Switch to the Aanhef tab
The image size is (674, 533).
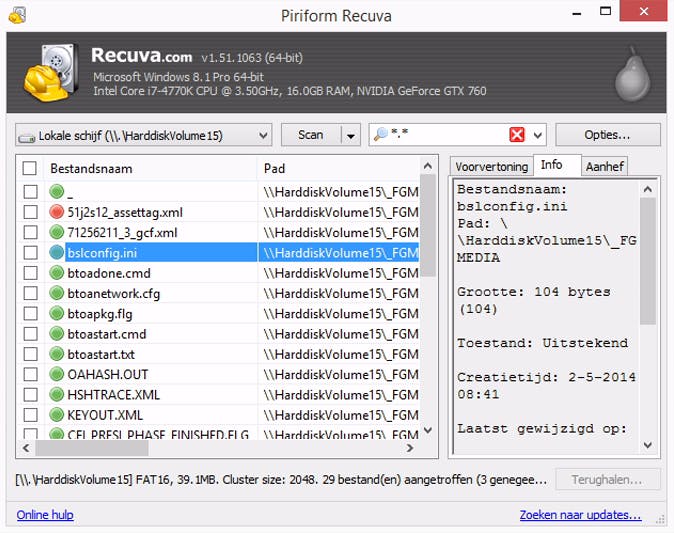pos(604,166)
